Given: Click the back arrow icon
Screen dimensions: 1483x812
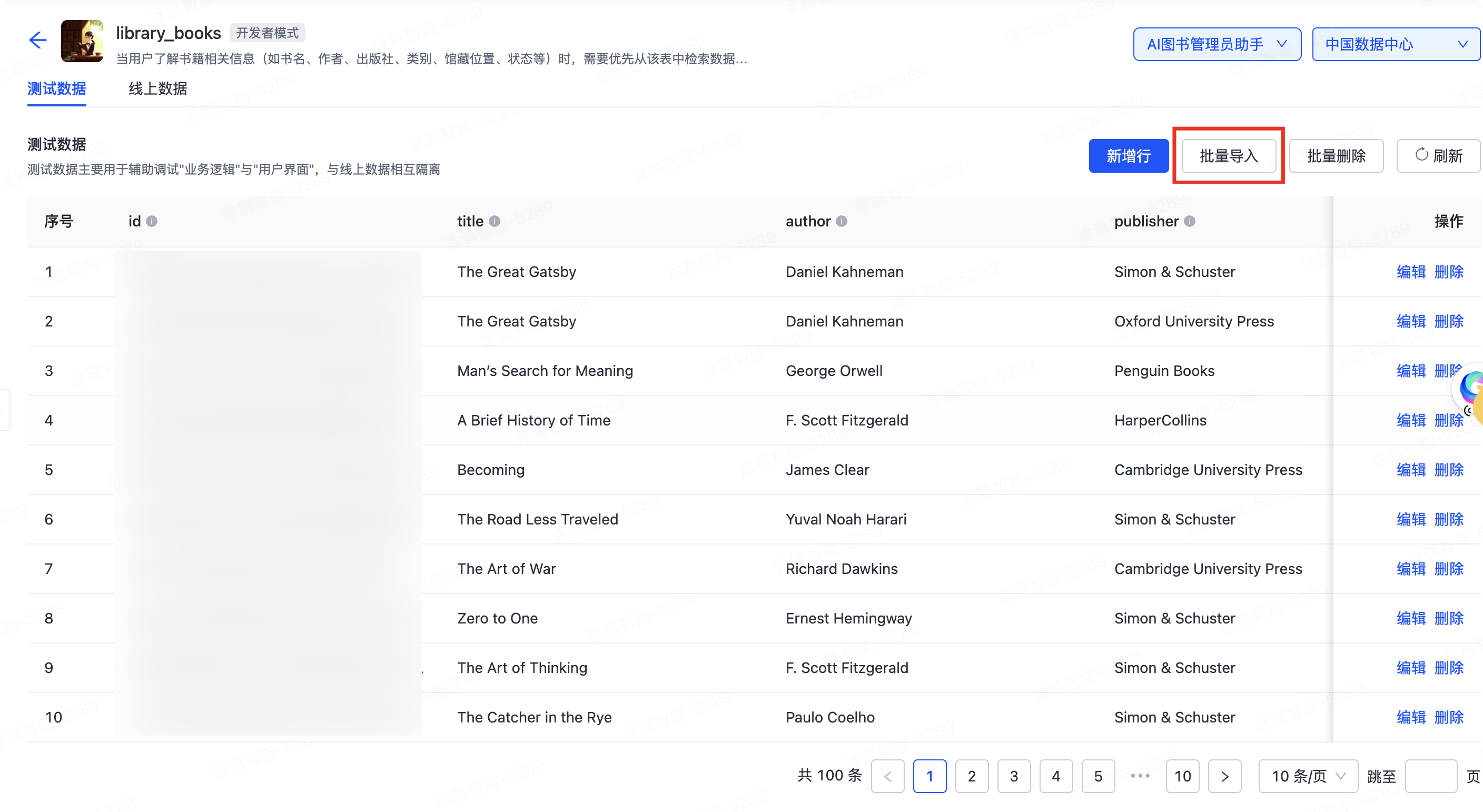Looking at the screenshot, I should tap(38, 40).
